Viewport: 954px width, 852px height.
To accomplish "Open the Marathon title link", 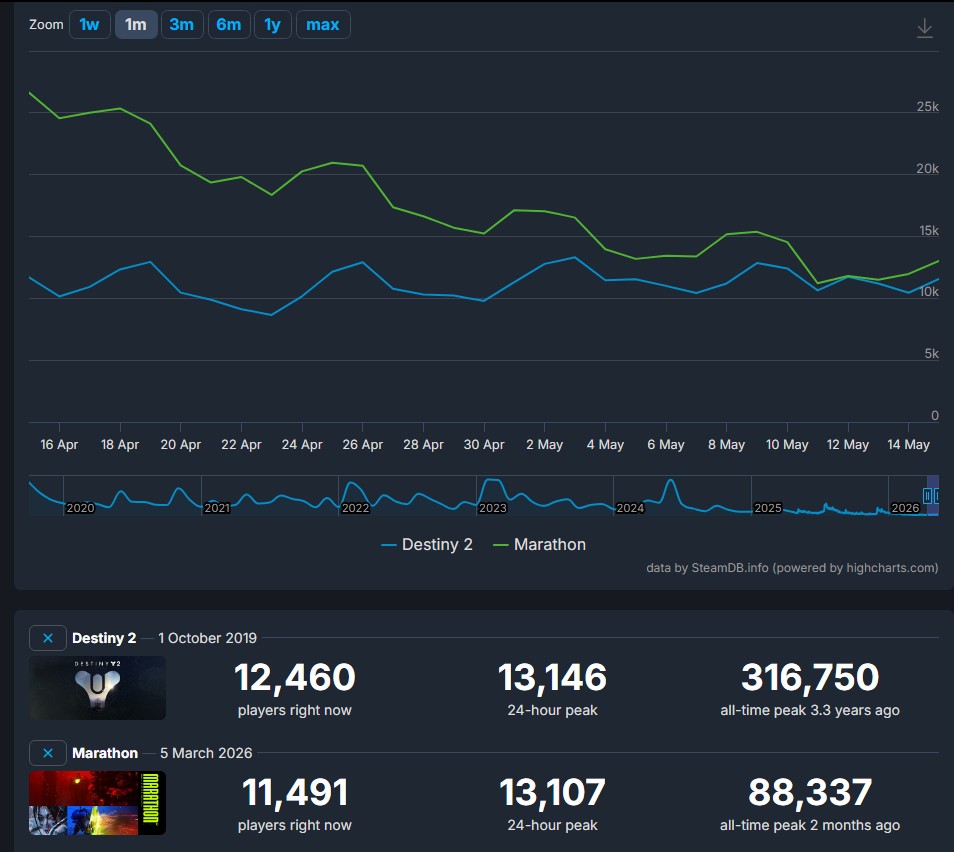I will (105, 753).
